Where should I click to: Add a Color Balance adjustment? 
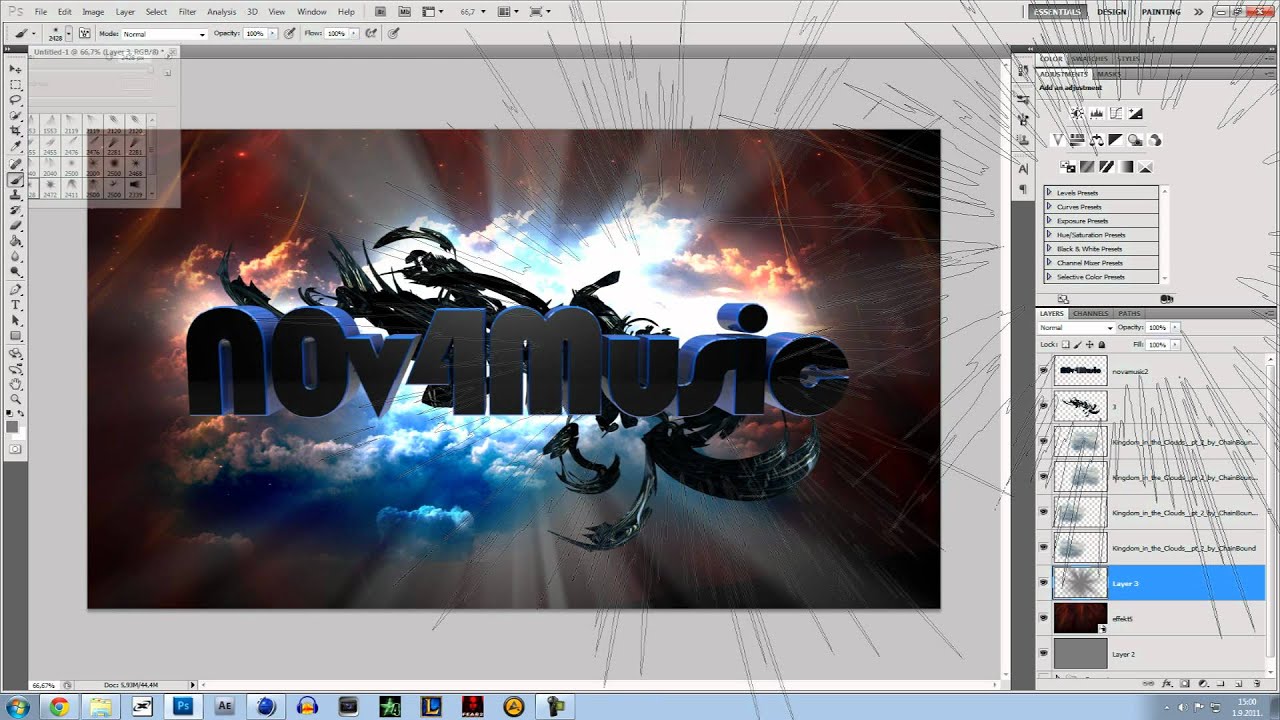[x=1097, y=140]
